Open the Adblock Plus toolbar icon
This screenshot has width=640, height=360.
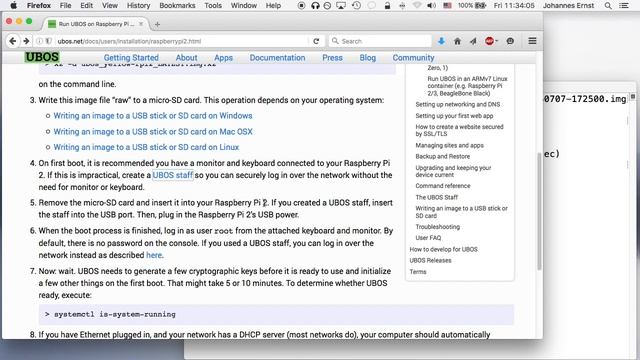(489, 41)
